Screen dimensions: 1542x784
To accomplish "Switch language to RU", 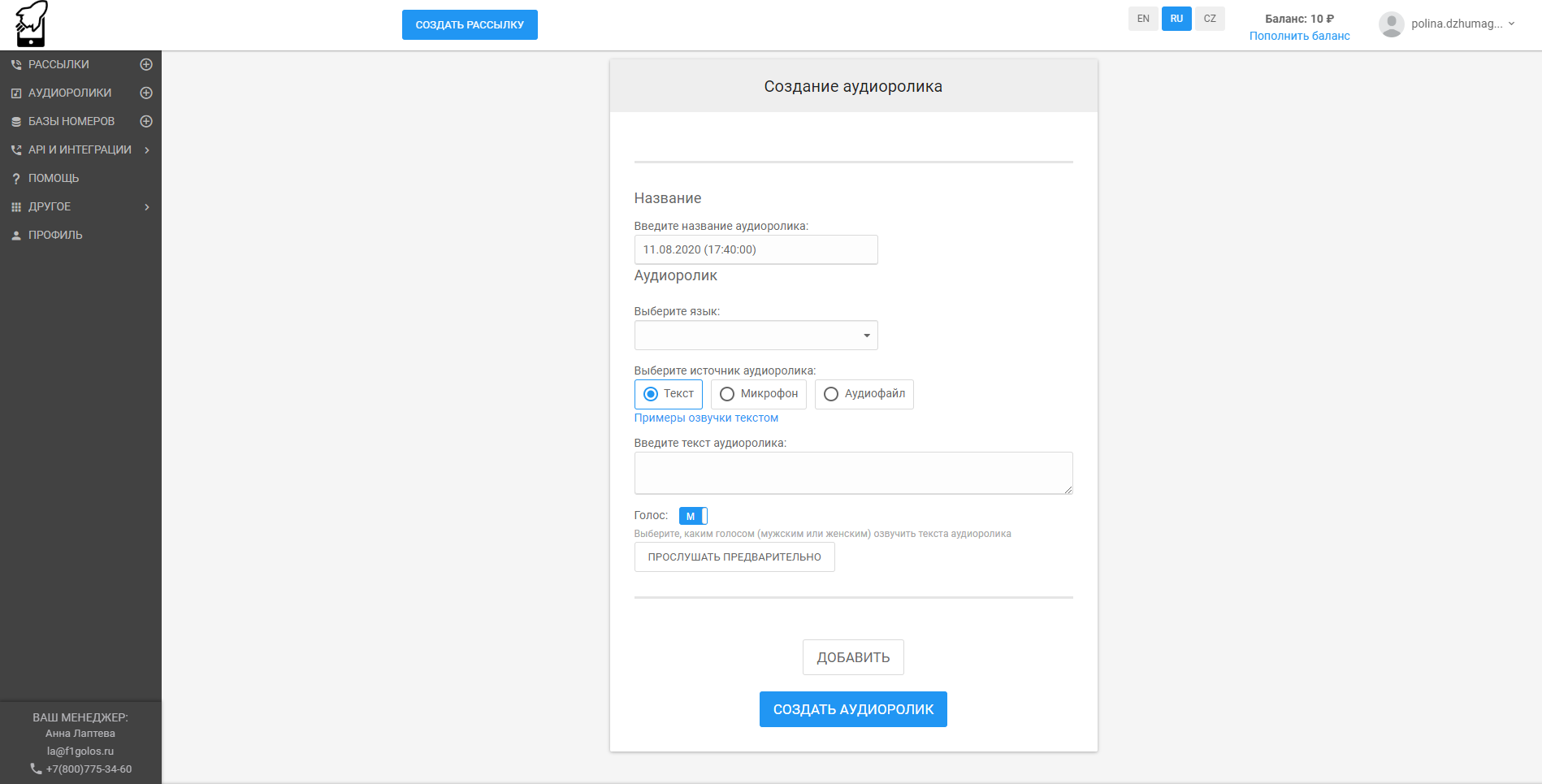I will pos(1176,19).
